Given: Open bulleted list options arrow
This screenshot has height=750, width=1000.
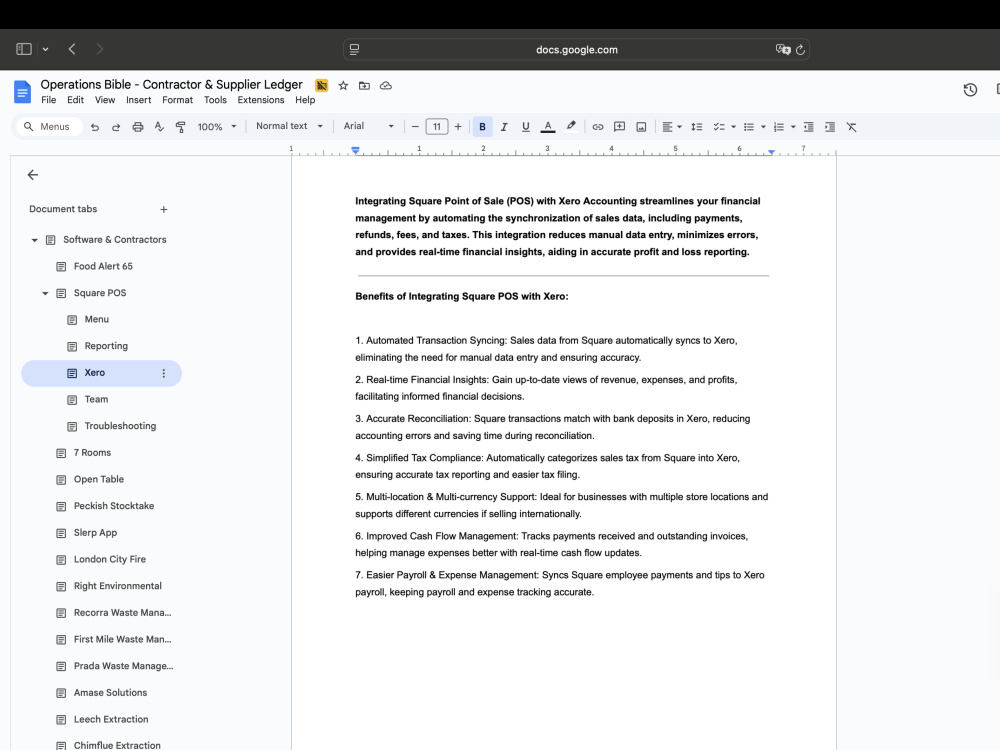Looking at the screenshot, I should [763, 127].
